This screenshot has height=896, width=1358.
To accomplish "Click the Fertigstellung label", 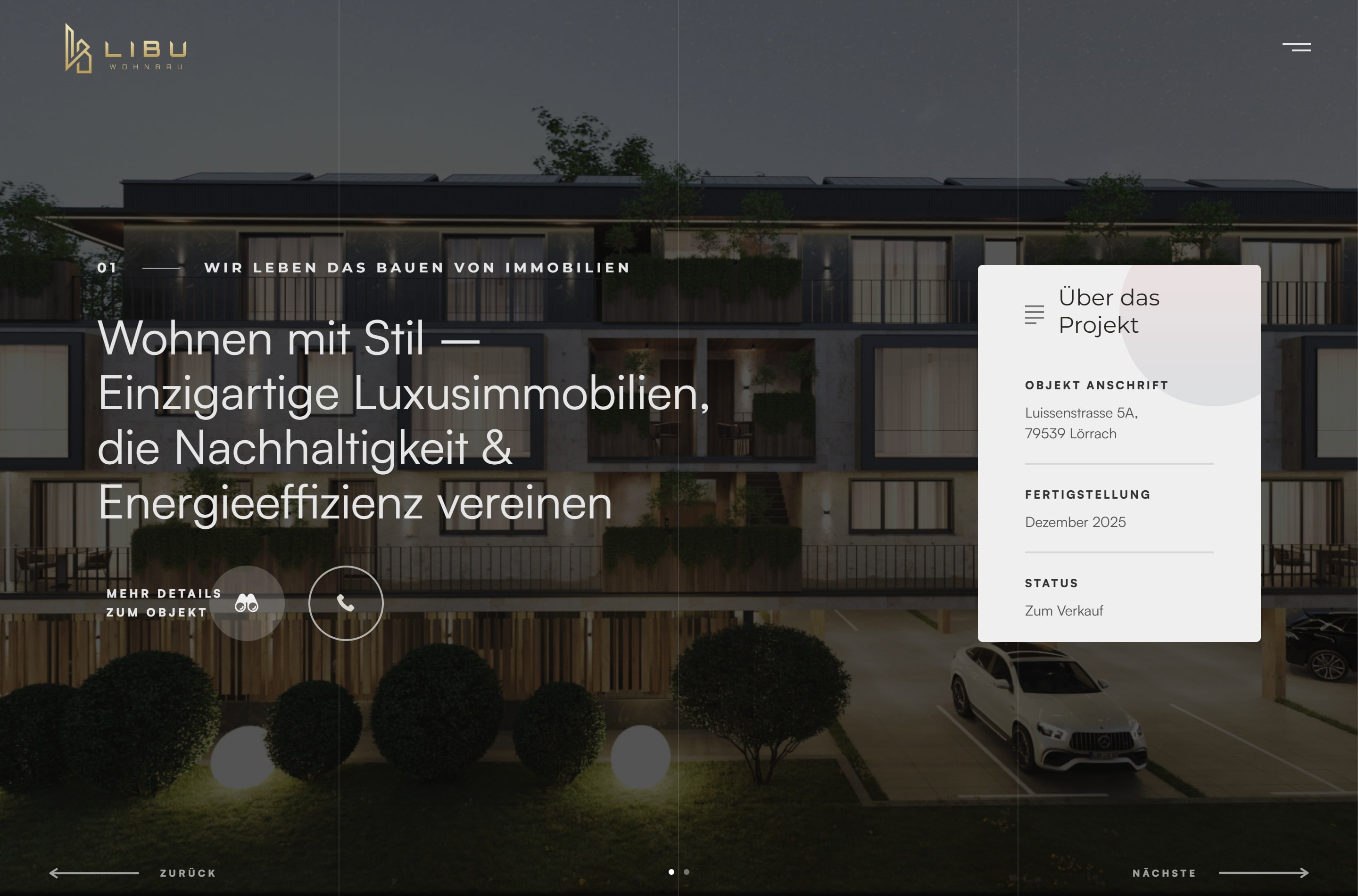I will click(1088, 494).
